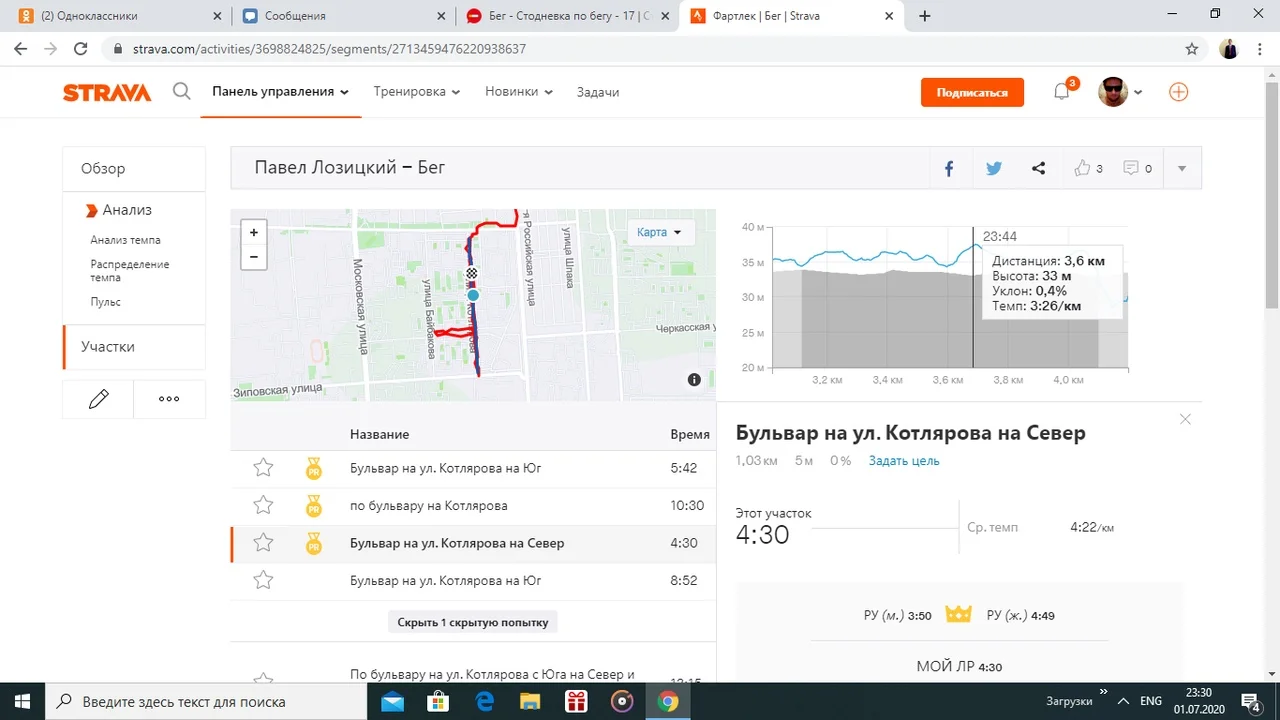The height and width of the screenshot is (720, 1280).
Task: Bookmark this page with the star
Action: pyautogui.click(x=1192, y=48)
